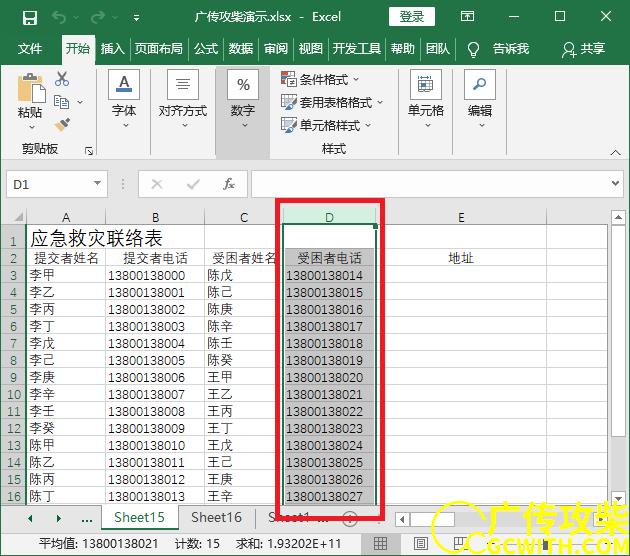Viewport: 630px width, 556px height.
Task: Open the 编辑 editing group
Action: point(480,99)
